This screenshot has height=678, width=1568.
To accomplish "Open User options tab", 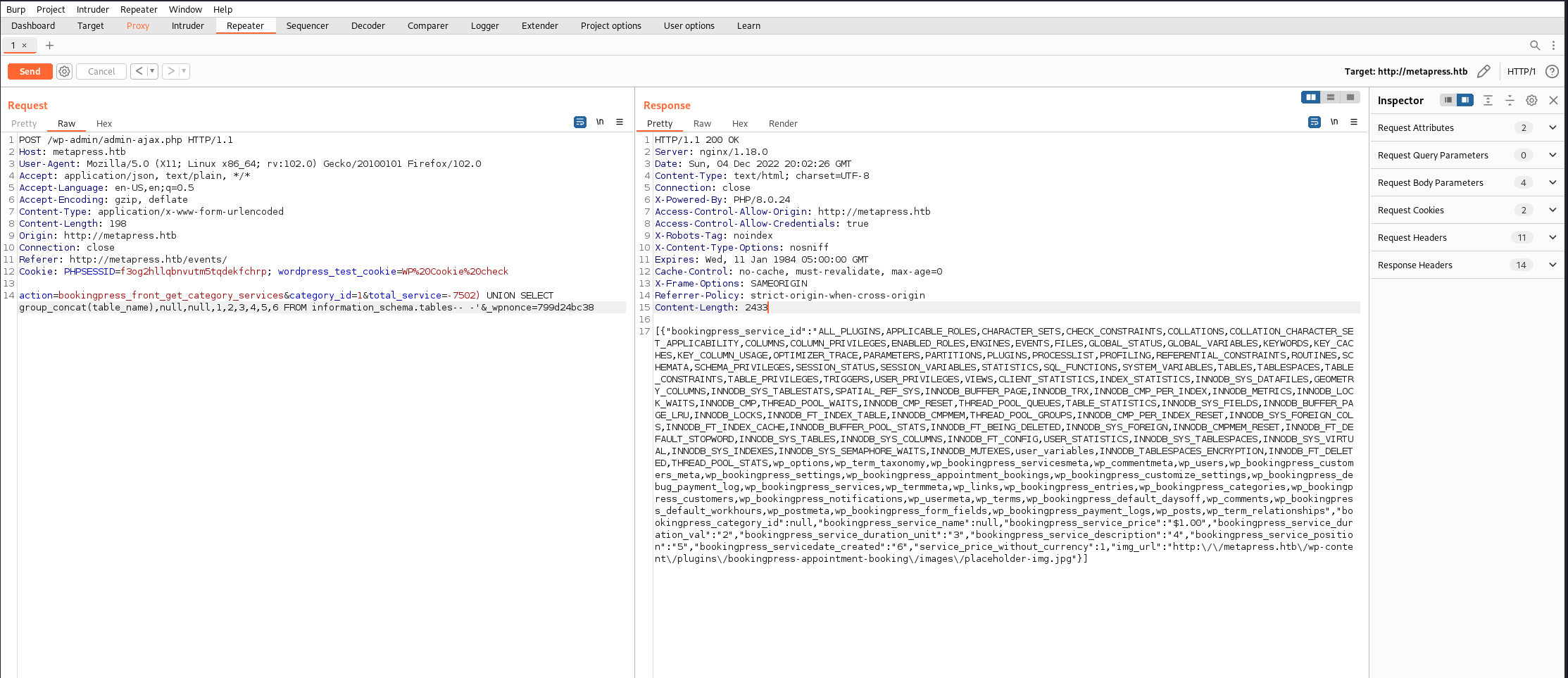I will [689, 25].
